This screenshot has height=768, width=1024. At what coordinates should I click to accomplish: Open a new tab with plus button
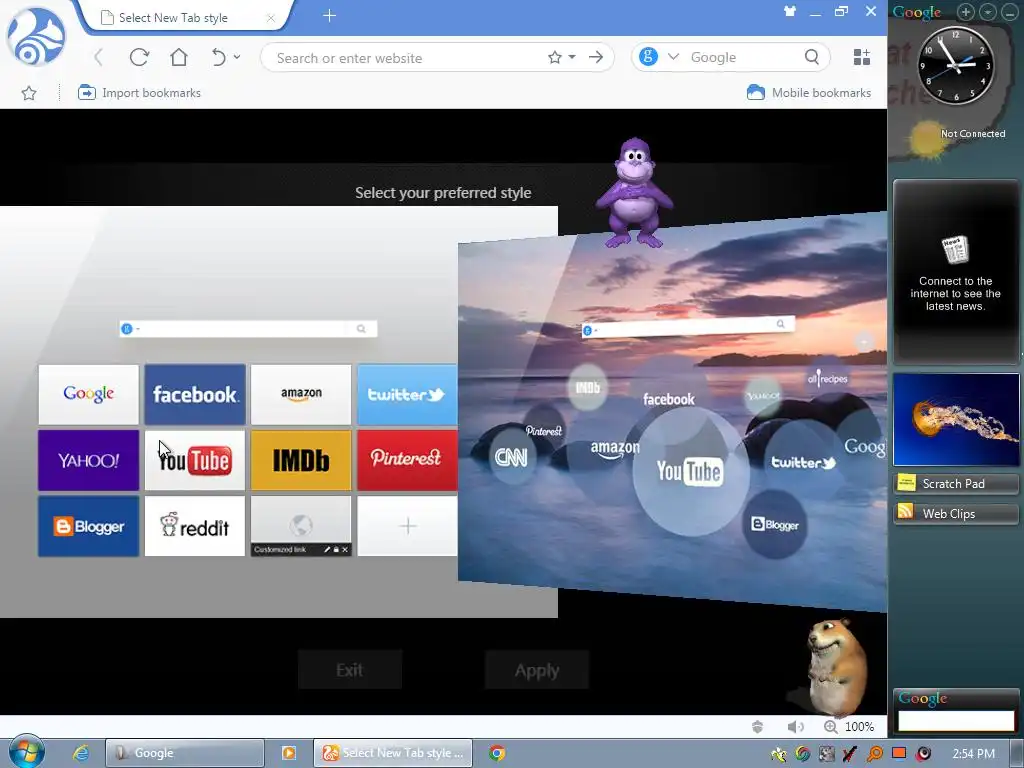point(329,16)
